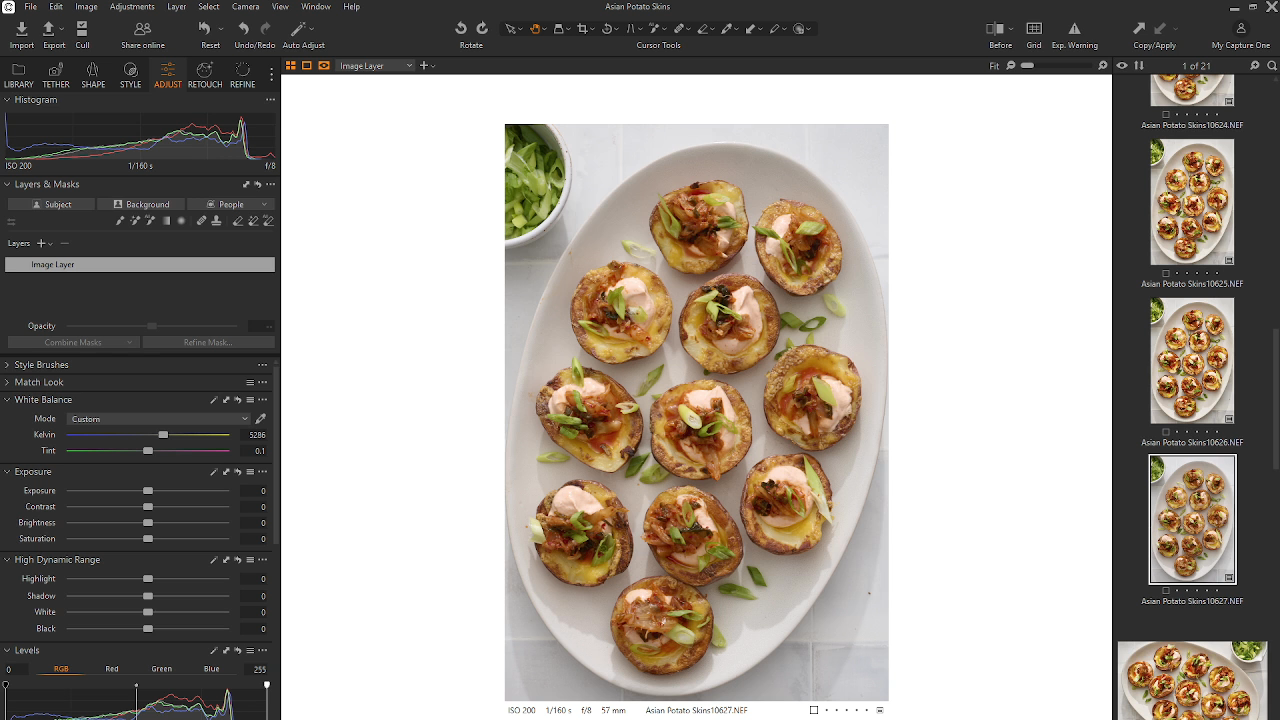Switch to multi-view grid mode
The height and width of the screenshot is (720, 1280).
291,66
